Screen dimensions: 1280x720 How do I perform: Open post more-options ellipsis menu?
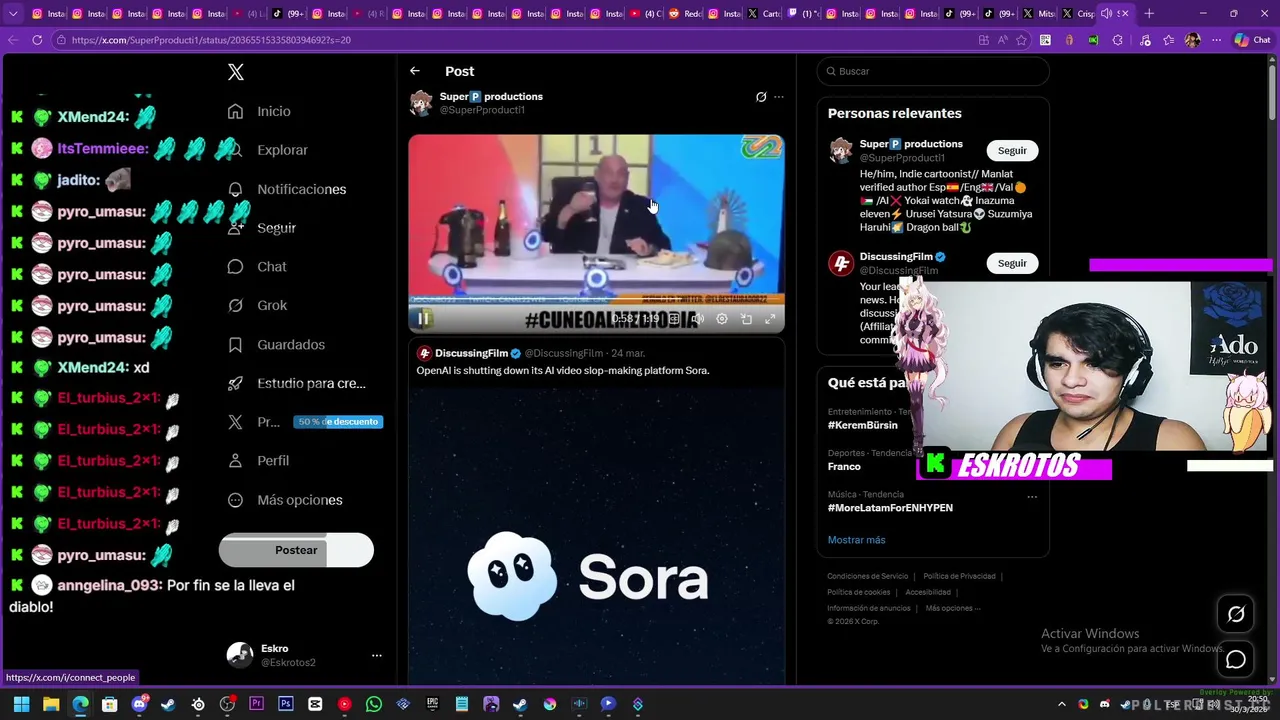pos(779,97)
